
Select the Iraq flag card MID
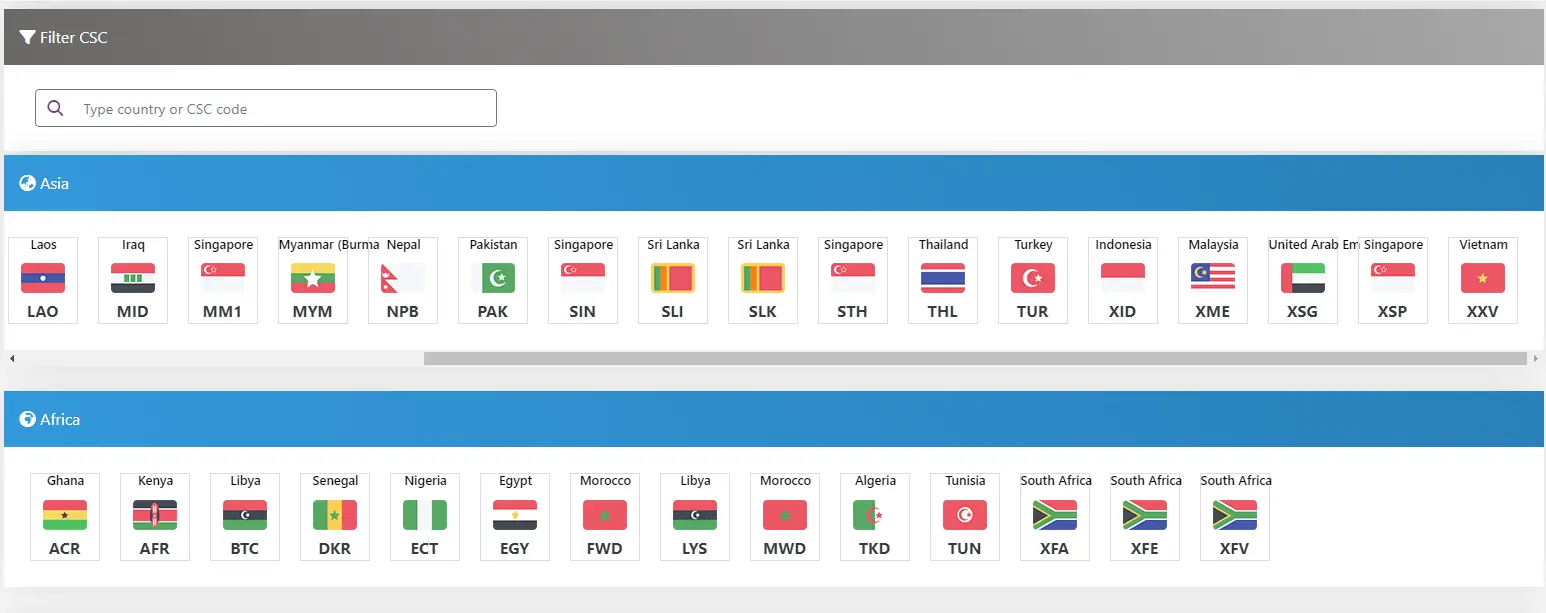tap(133, 280)
